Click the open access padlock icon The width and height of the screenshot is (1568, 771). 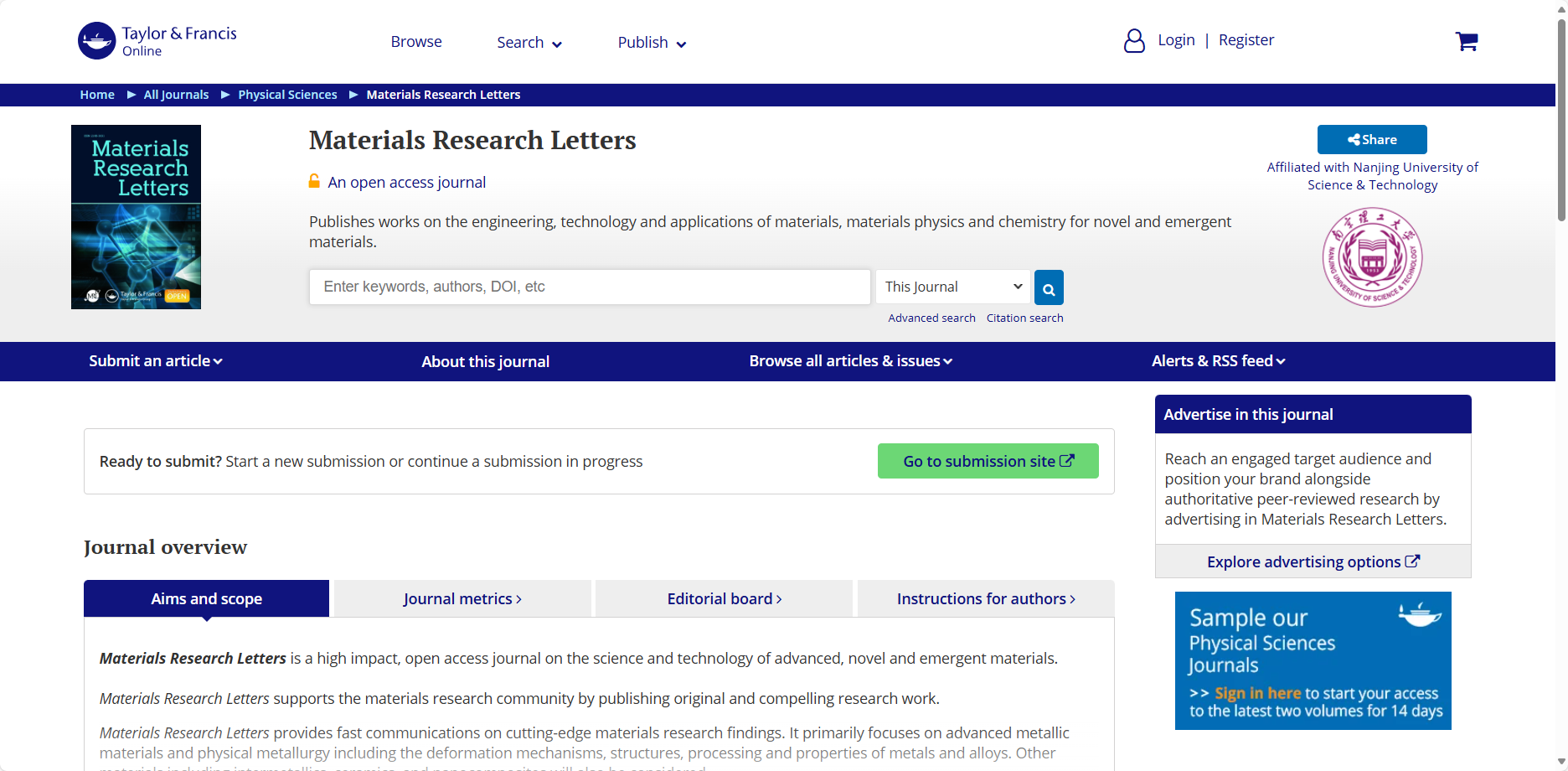pos(314,181)
